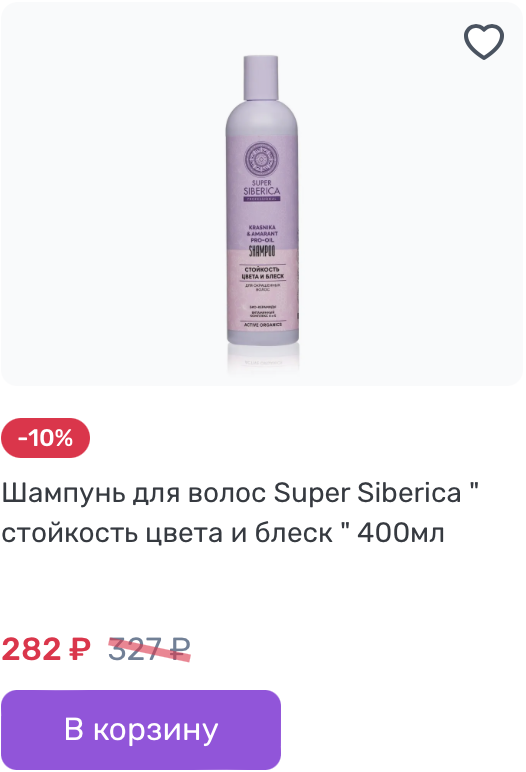Click the KRASNIKA & AMARANT PRO-OIL text
This screenshot has height=772, width=526.
(262, 233)
